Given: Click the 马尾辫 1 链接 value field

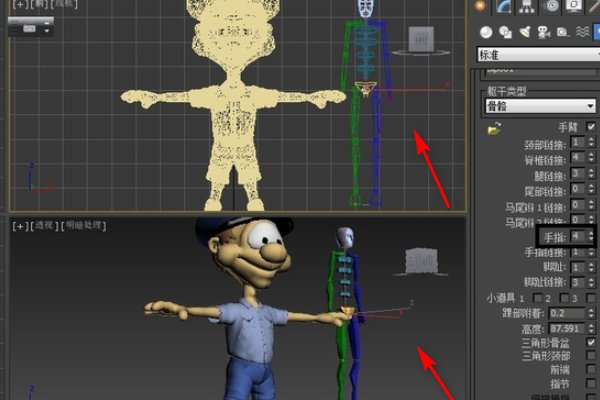Looking at the screenshot, I should (x=577, y=205).
